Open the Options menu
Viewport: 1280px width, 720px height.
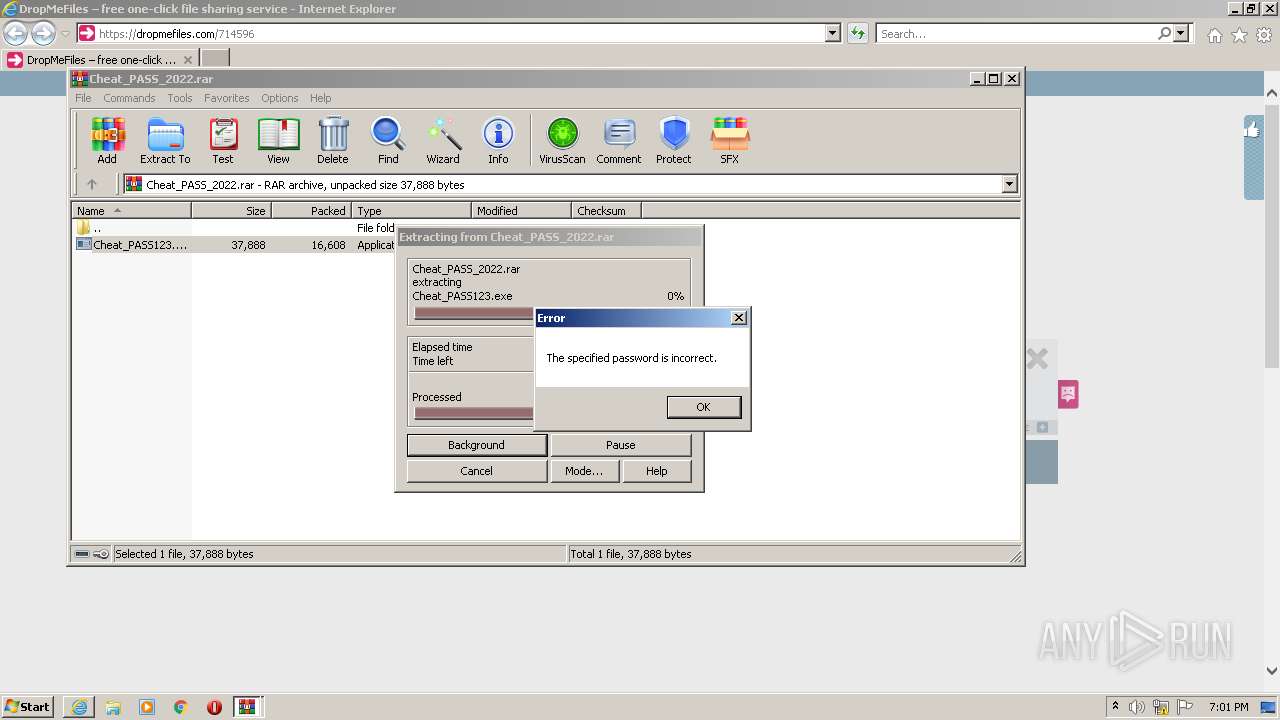(280, 98)
